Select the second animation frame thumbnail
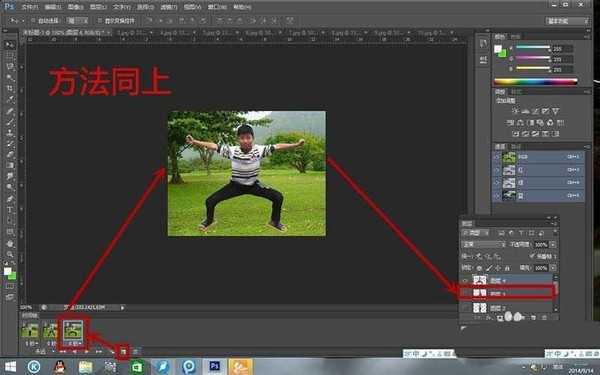Image resolution: width=600 pixels, height=375 pixels. coord(50,330)
